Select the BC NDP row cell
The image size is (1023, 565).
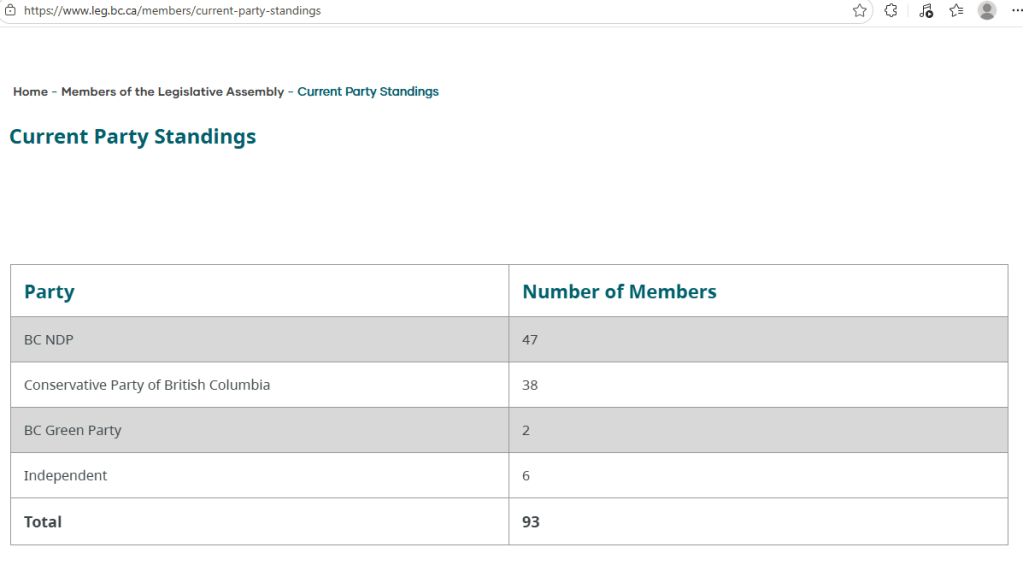(49, 340)
